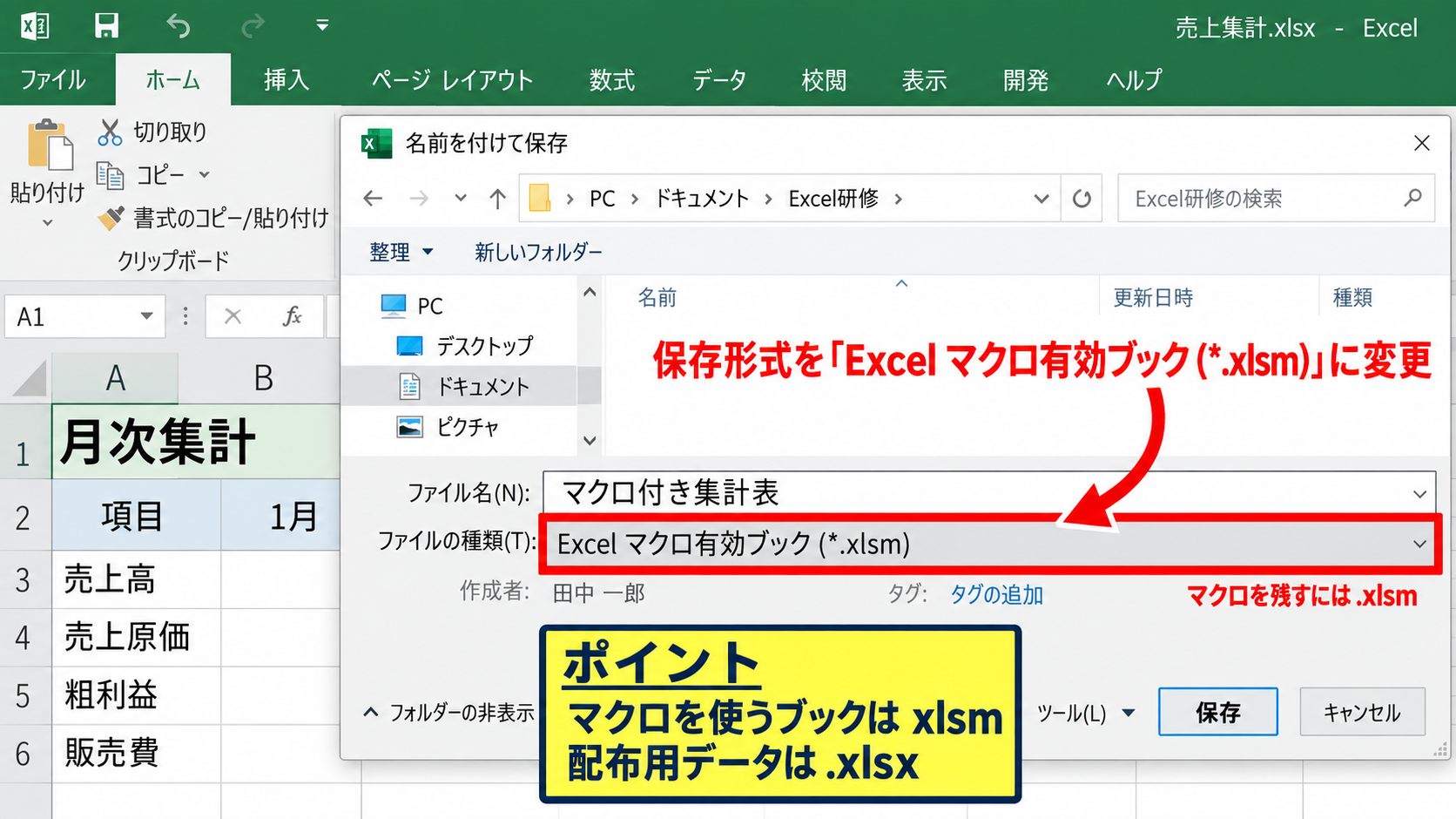The height and width of the screenshot is (819, 1456).
Task: Select column B header
Action: [x=263, y=379]
